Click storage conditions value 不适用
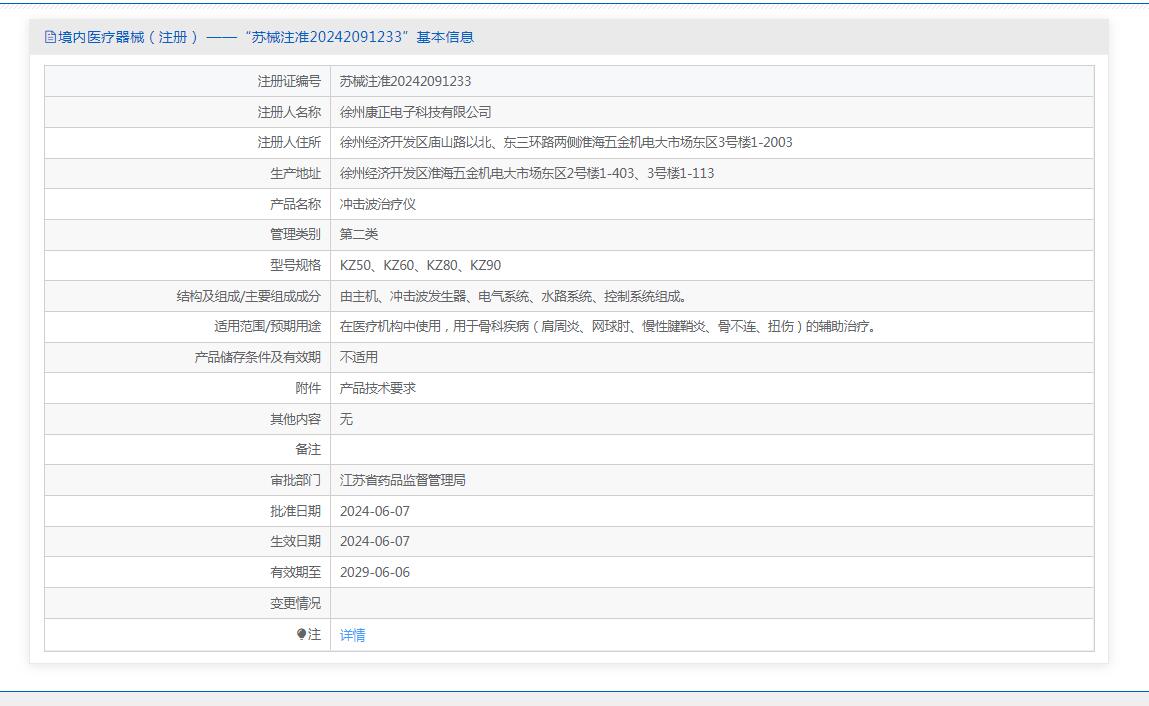The height and width of the screenshot is (706, 1149). tap(359, 357)
